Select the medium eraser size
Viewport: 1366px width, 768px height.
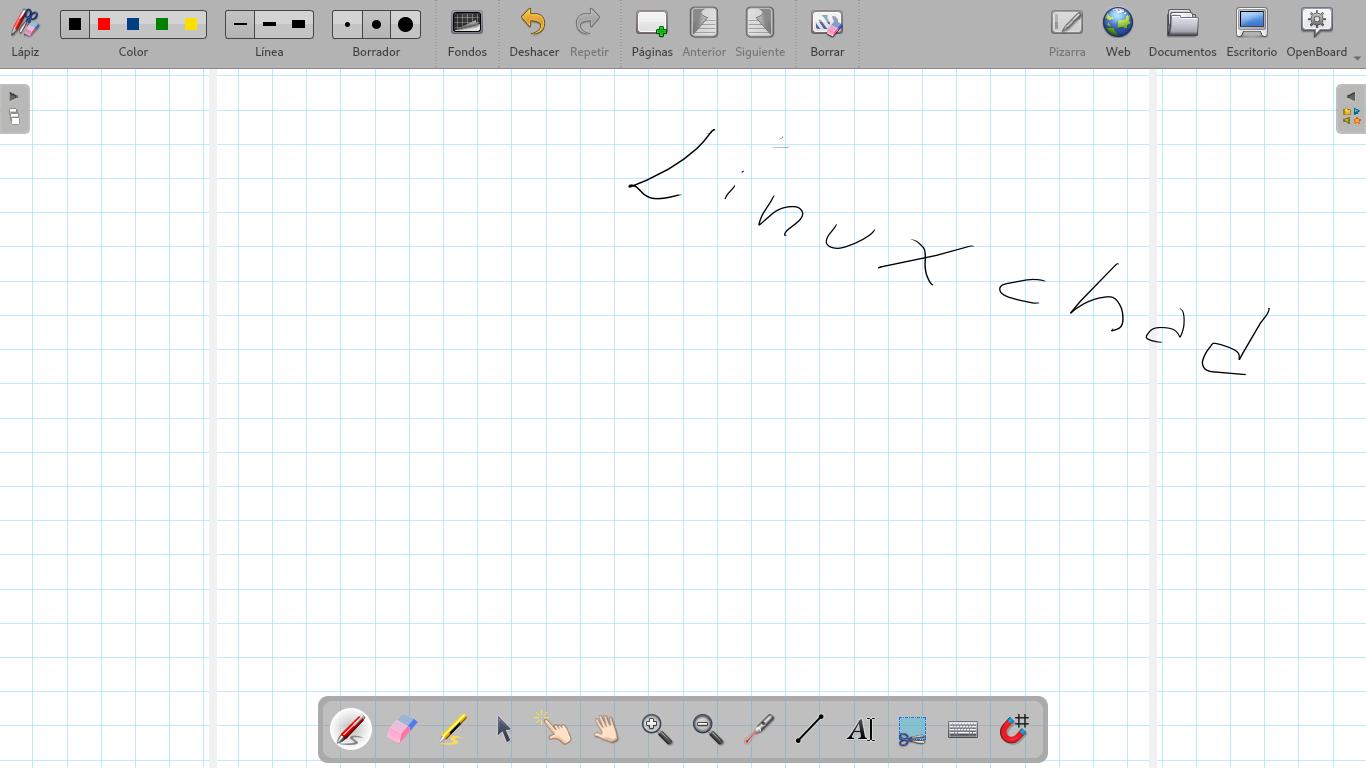tap(376, 24)
